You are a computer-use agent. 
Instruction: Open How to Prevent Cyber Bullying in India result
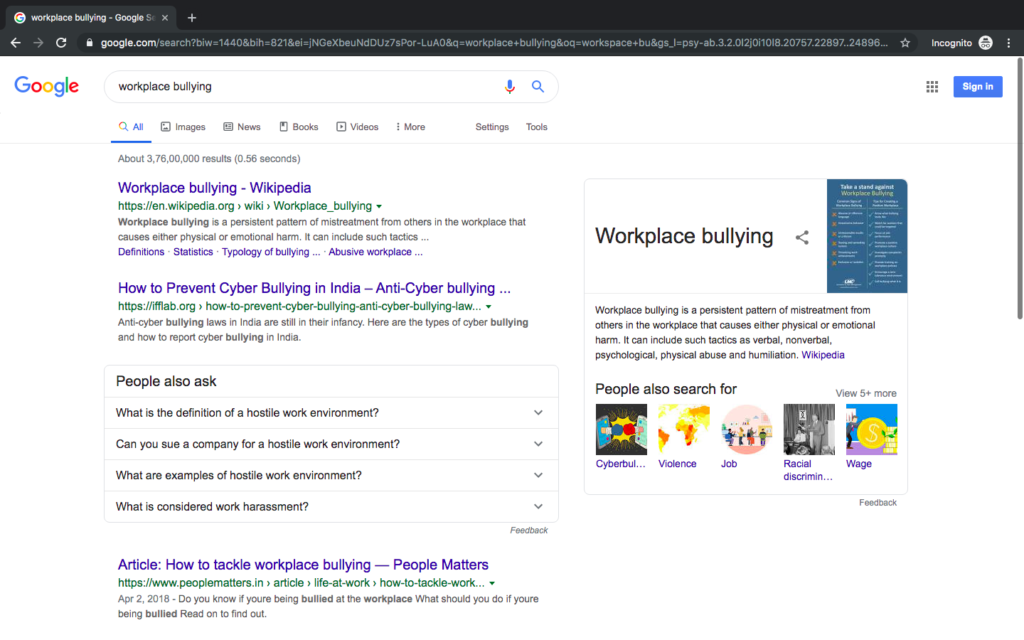[314, 288]
